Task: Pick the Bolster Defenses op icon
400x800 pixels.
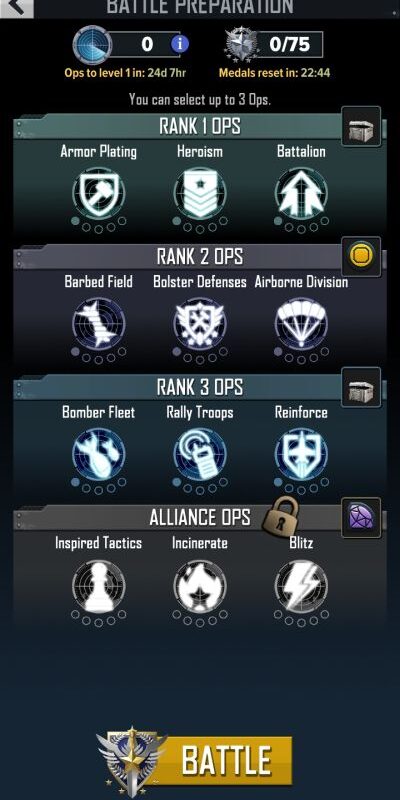Action: click(x=200, y=323)
